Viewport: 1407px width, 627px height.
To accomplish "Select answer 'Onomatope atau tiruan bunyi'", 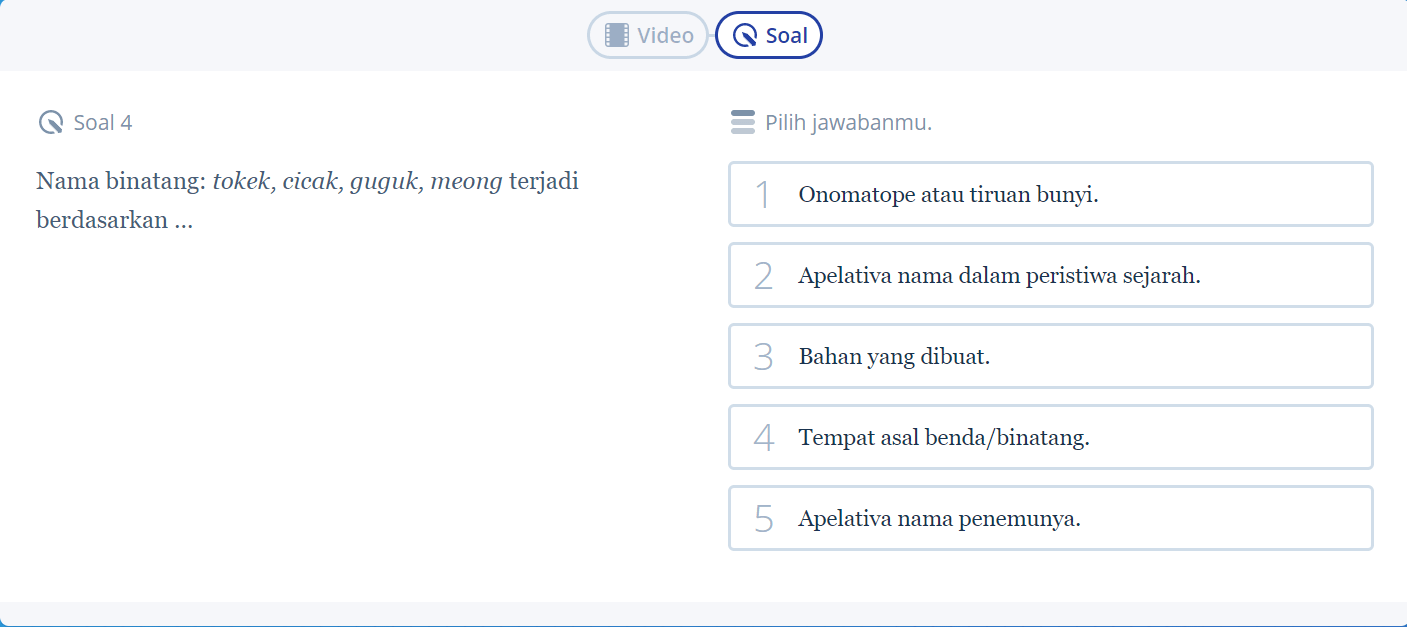I will 1050,194.
